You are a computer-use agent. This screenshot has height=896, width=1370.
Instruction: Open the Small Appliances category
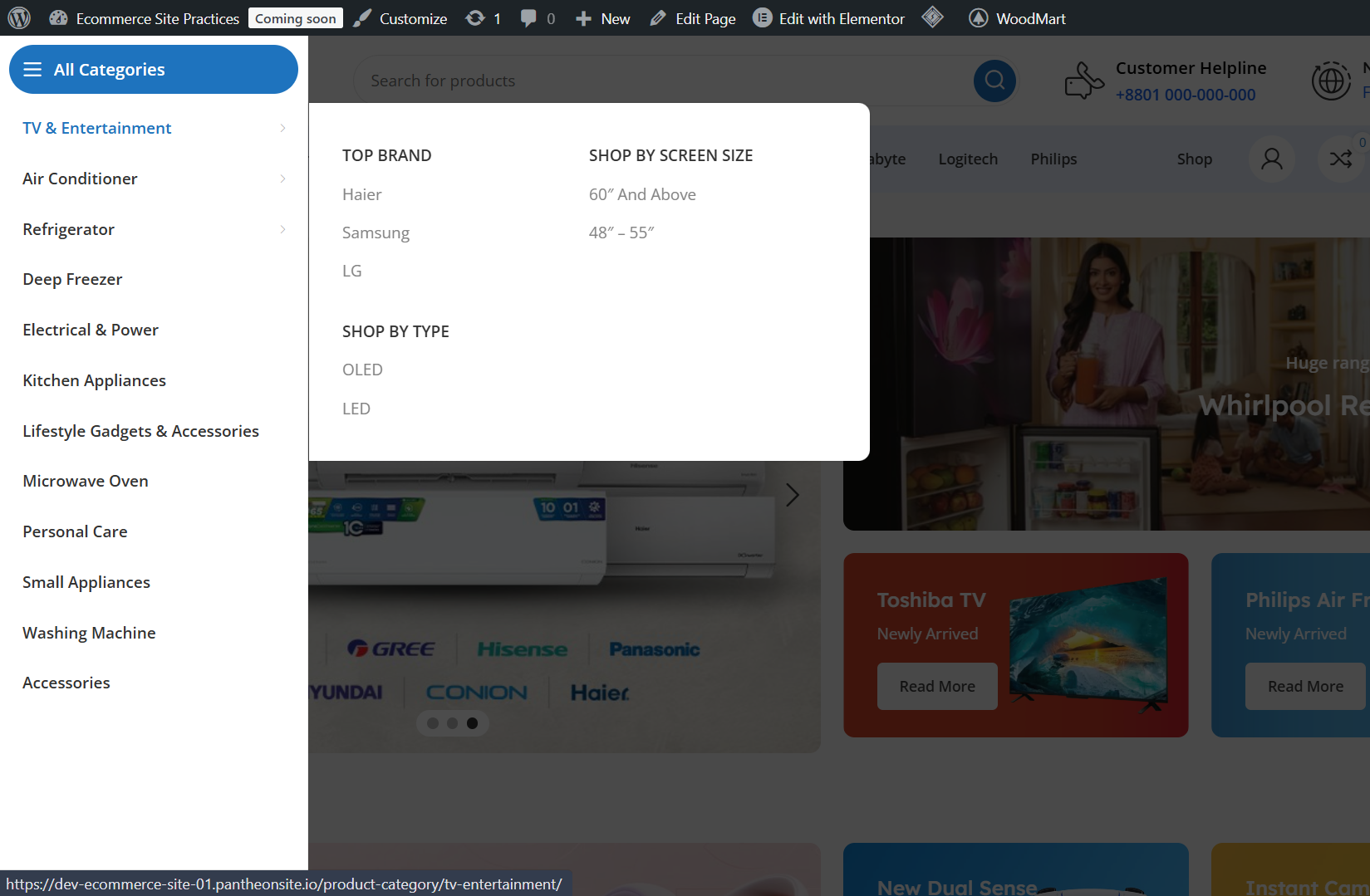86,582
